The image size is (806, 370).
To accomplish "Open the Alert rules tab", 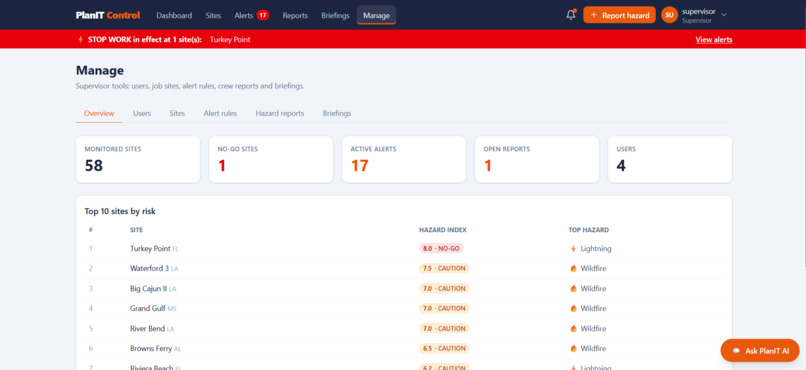I will (220, 114).
